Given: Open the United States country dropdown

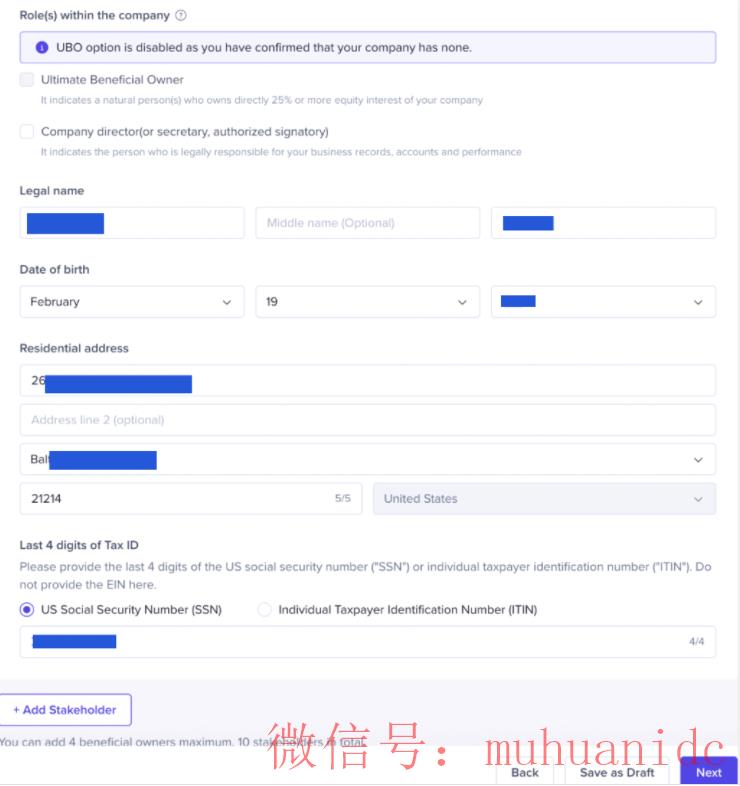Looking at the screenshot, I should tap(544, 499).
